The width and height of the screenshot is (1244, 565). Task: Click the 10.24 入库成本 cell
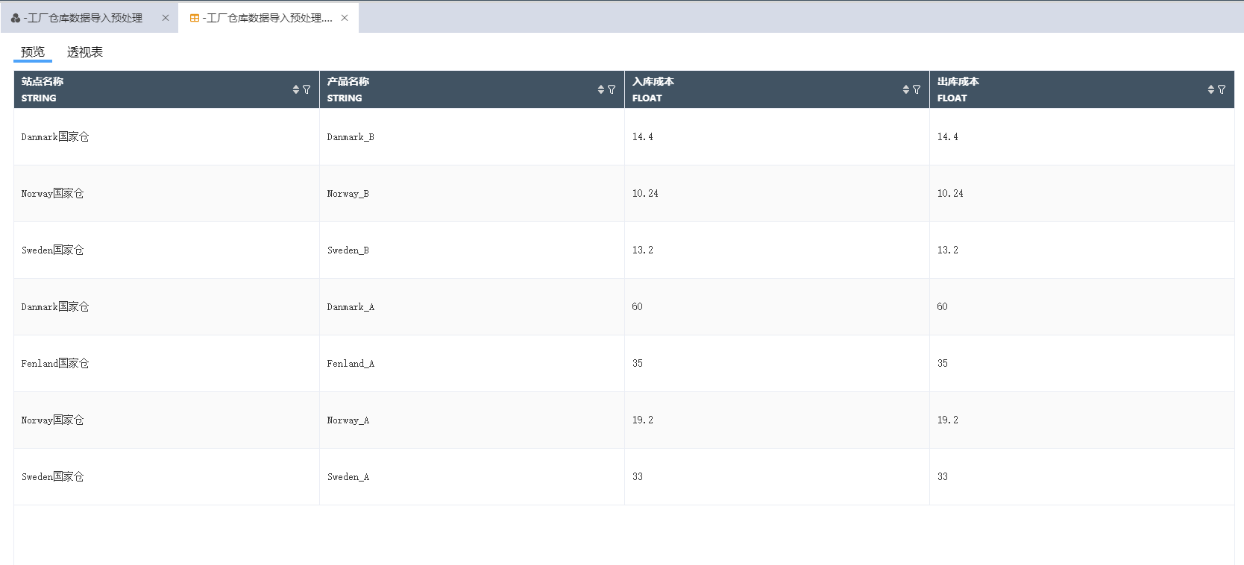click(777, 194)
